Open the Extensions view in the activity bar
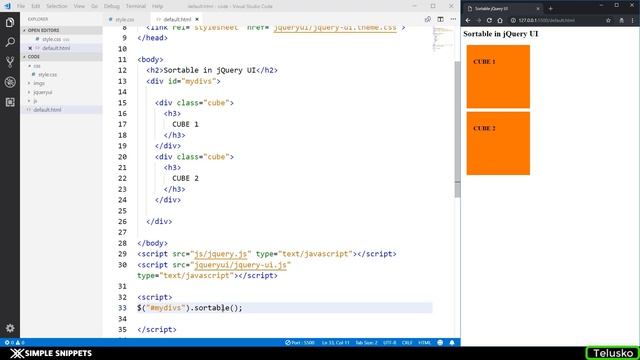Screen dimensions: 640x360 coord(10,102)
